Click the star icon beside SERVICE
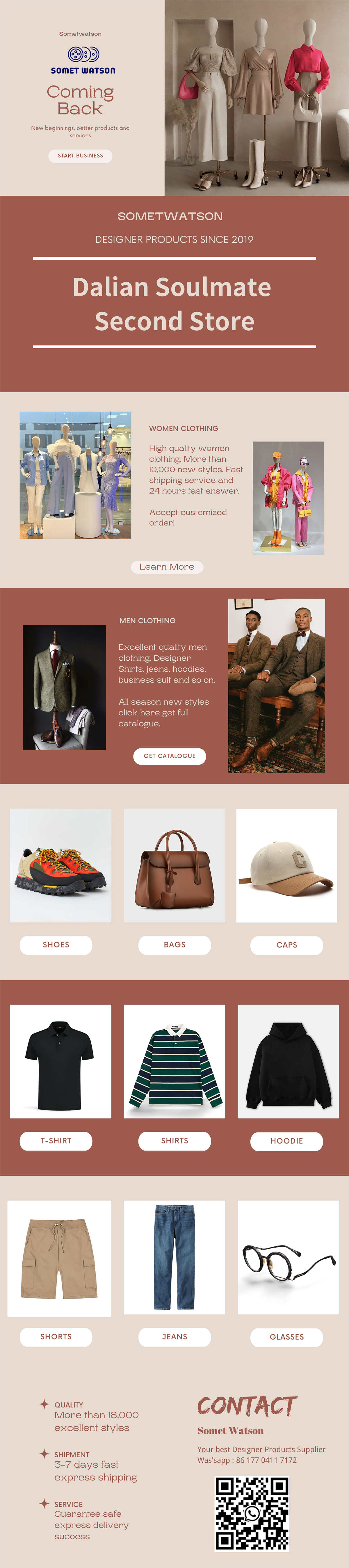349x1568 pixels. pyautogui.click(x=44, y=1504)
